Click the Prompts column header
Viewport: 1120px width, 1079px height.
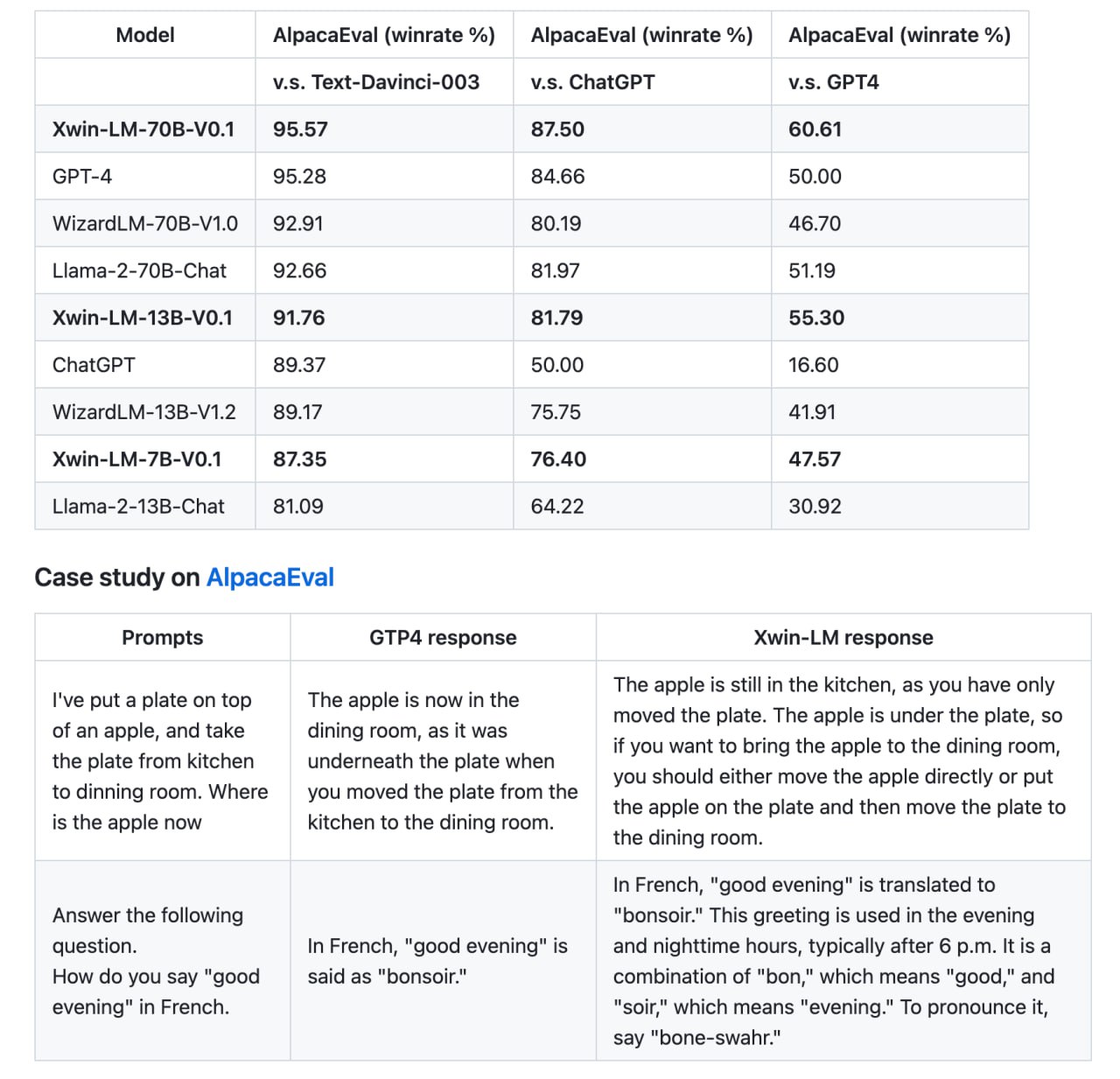click(163, 638)
